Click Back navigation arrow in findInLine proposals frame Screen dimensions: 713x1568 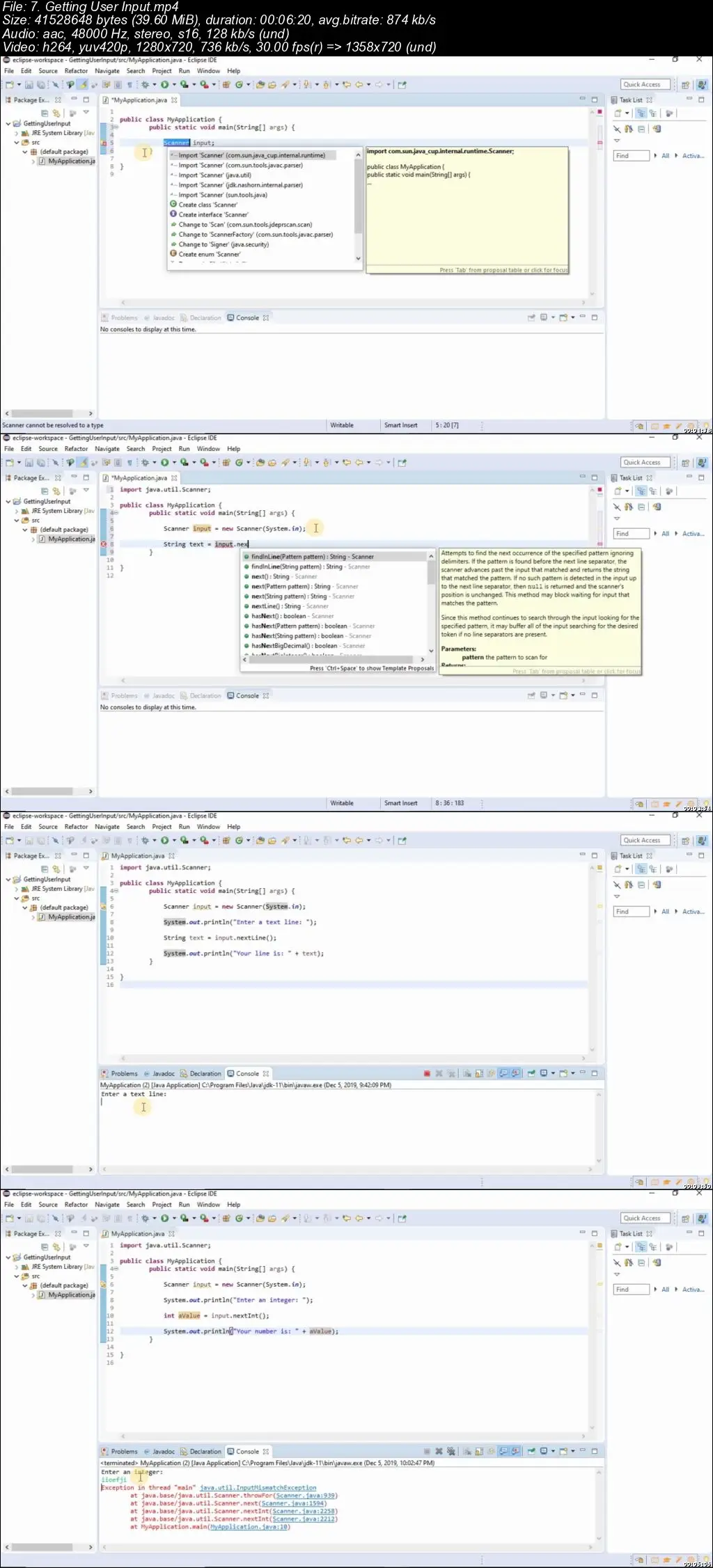click(x=359, y=463)
